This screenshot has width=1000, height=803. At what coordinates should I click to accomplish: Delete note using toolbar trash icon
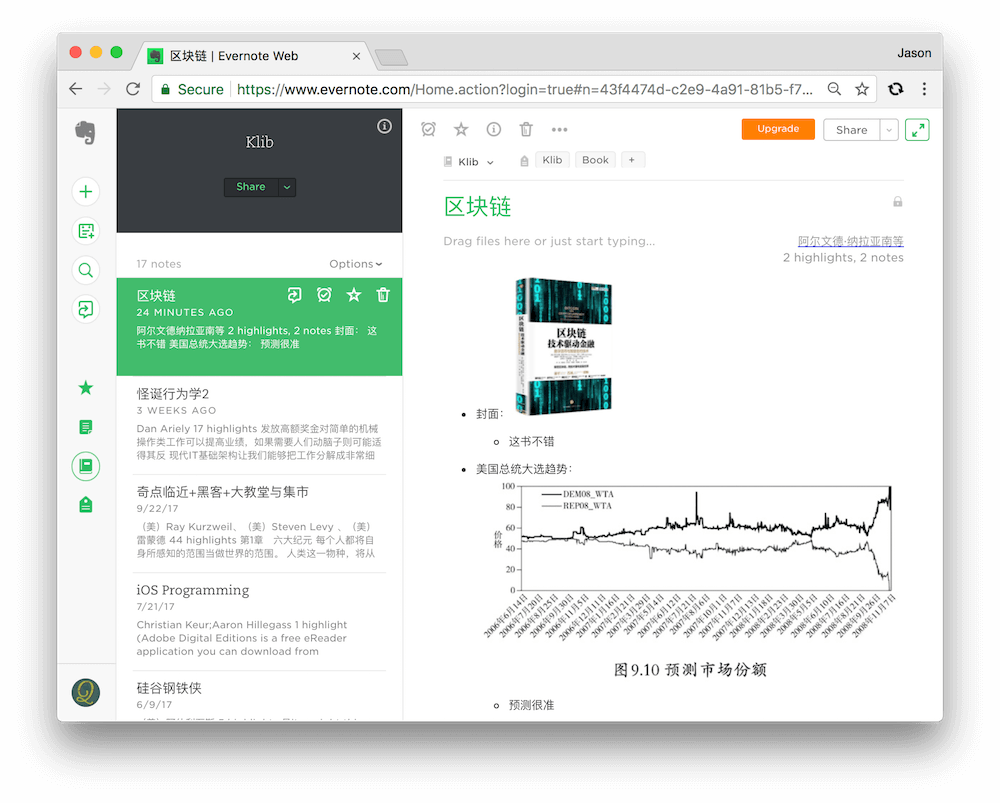click(526, 129)
